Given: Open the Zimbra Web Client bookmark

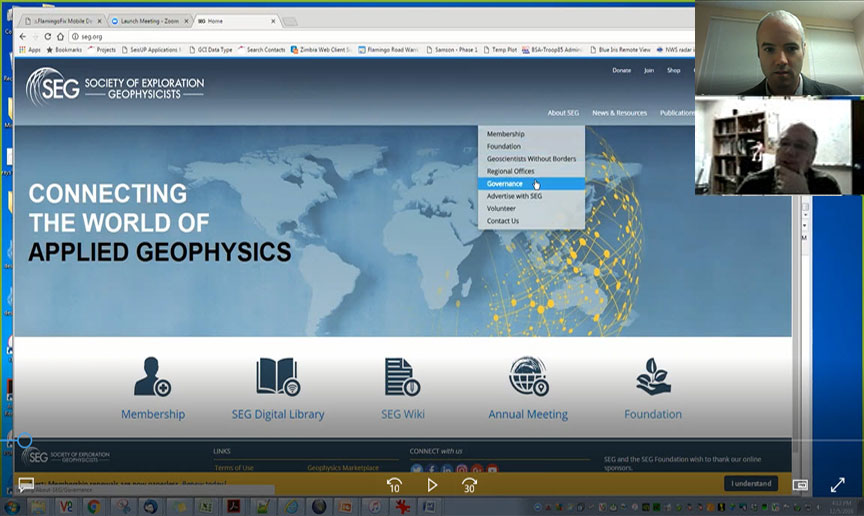Looking at the screenshot, I should click(x=321, y=50).
